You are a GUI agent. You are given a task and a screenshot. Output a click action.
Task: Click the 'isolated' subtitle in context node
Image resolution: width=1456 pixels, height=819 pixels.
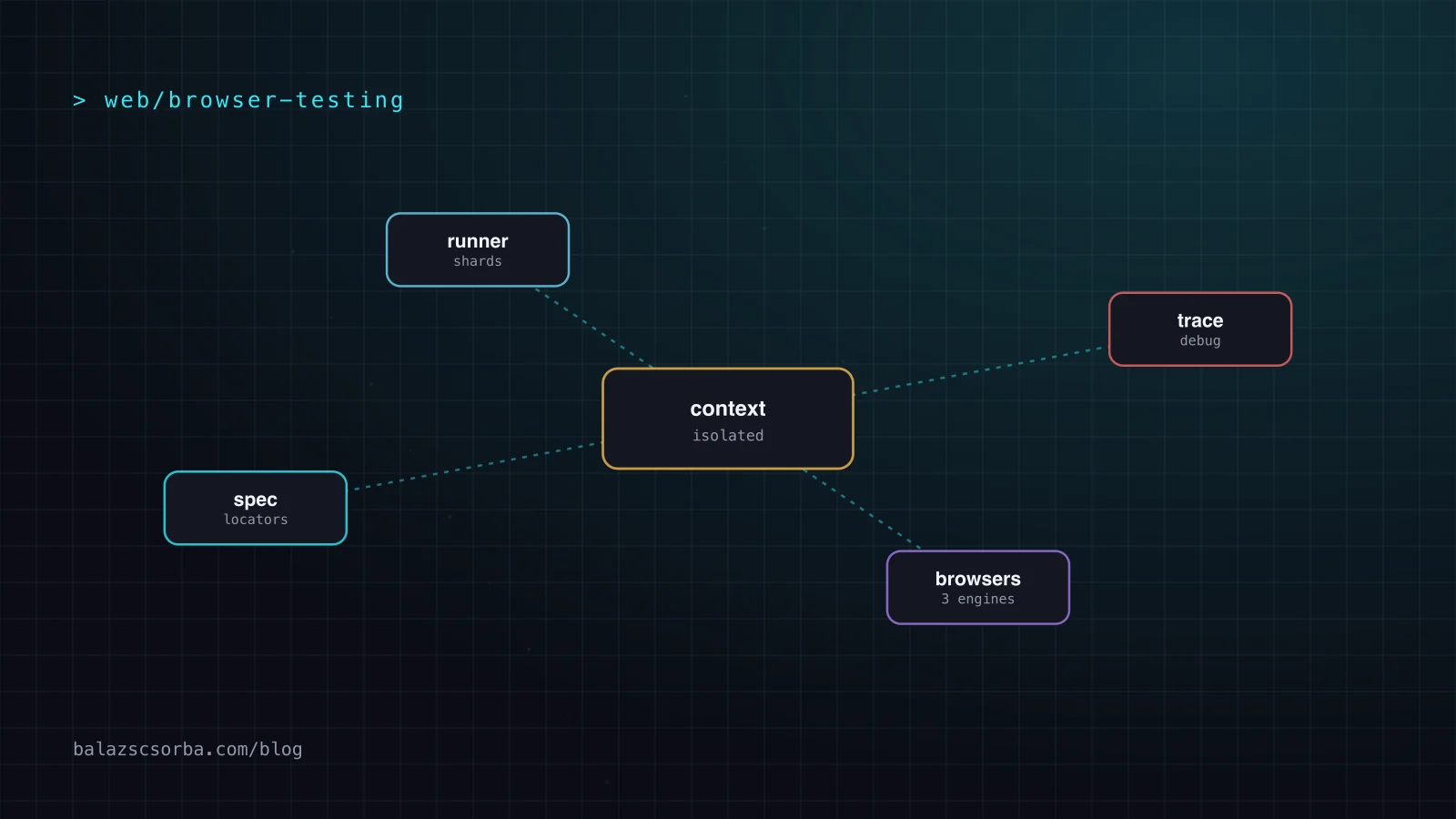click(x=728, y=436)
